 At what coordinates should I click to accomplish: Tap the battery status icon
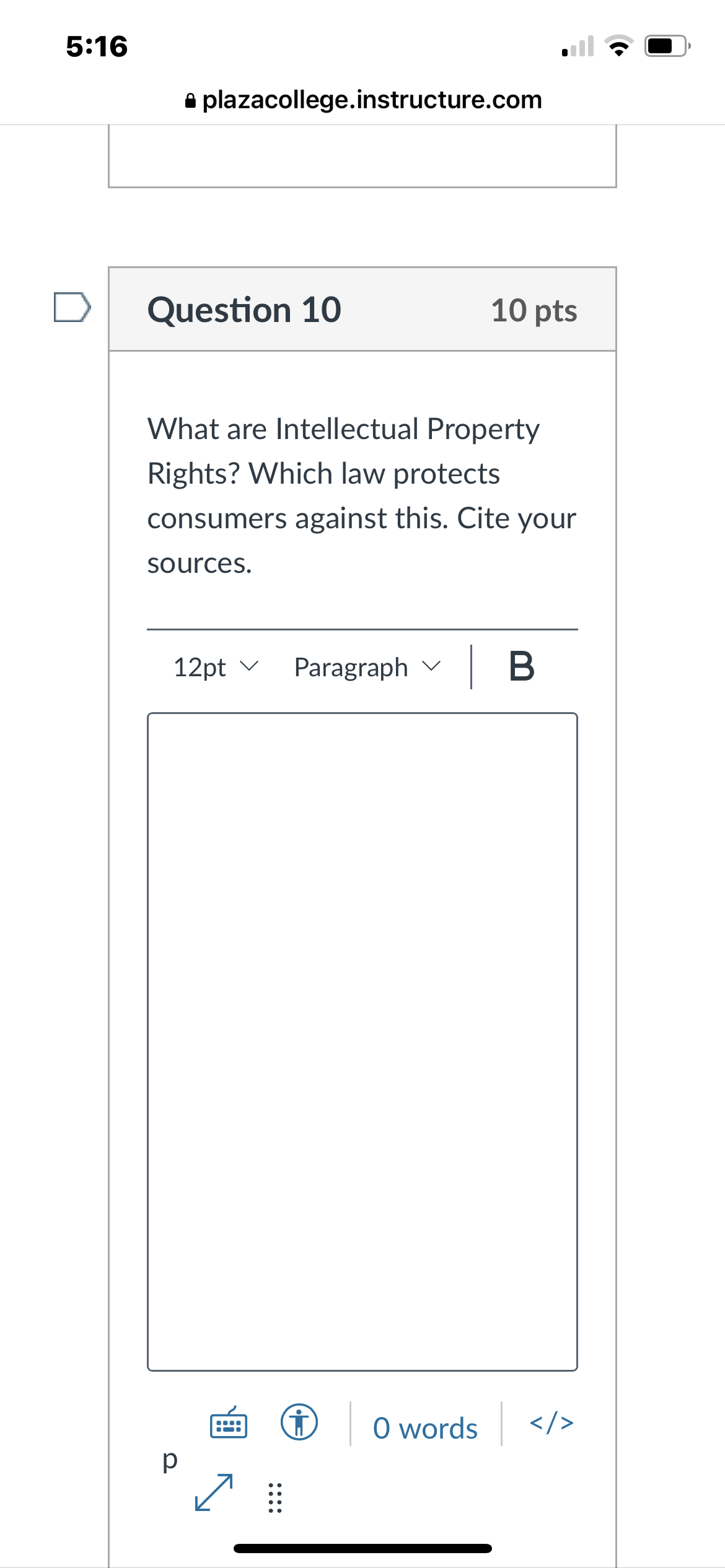pyautogui.click(x=667, y=46)
